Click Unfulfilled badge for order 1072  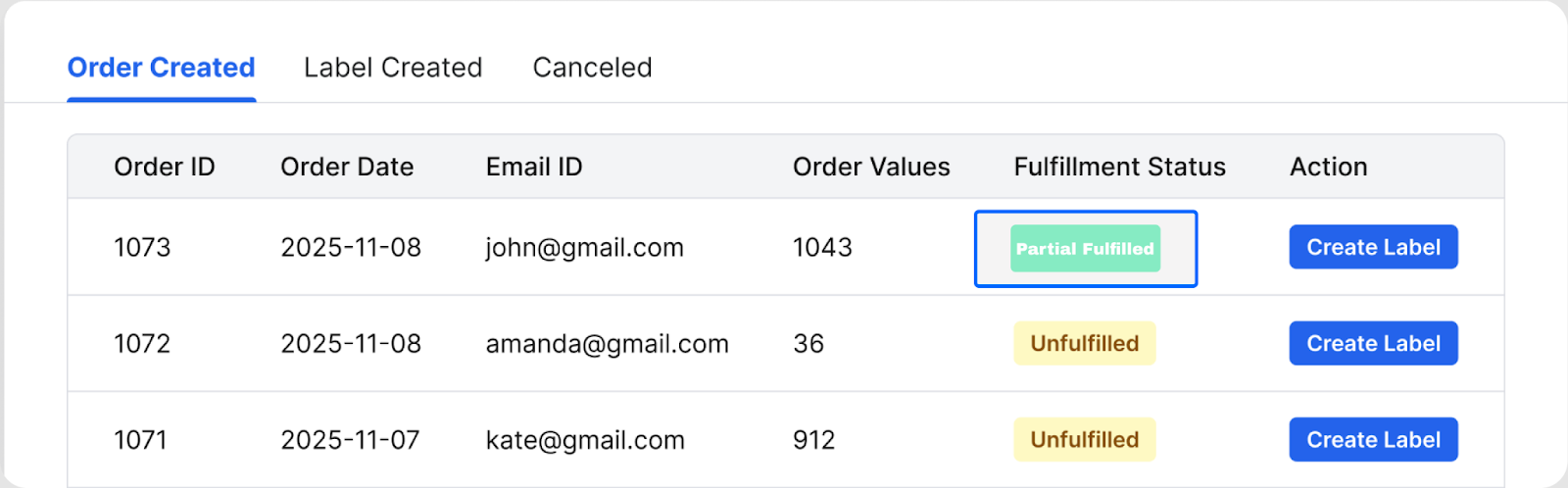(x=1084, y=343)
